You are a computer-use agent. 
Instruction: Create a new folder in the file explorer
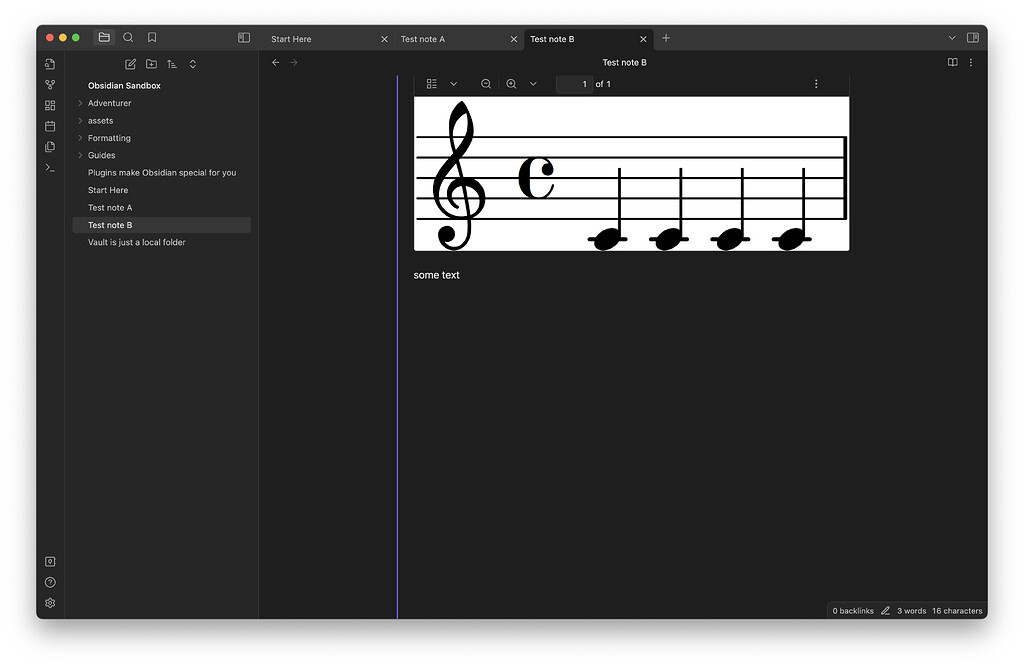(x=151, y=63)
